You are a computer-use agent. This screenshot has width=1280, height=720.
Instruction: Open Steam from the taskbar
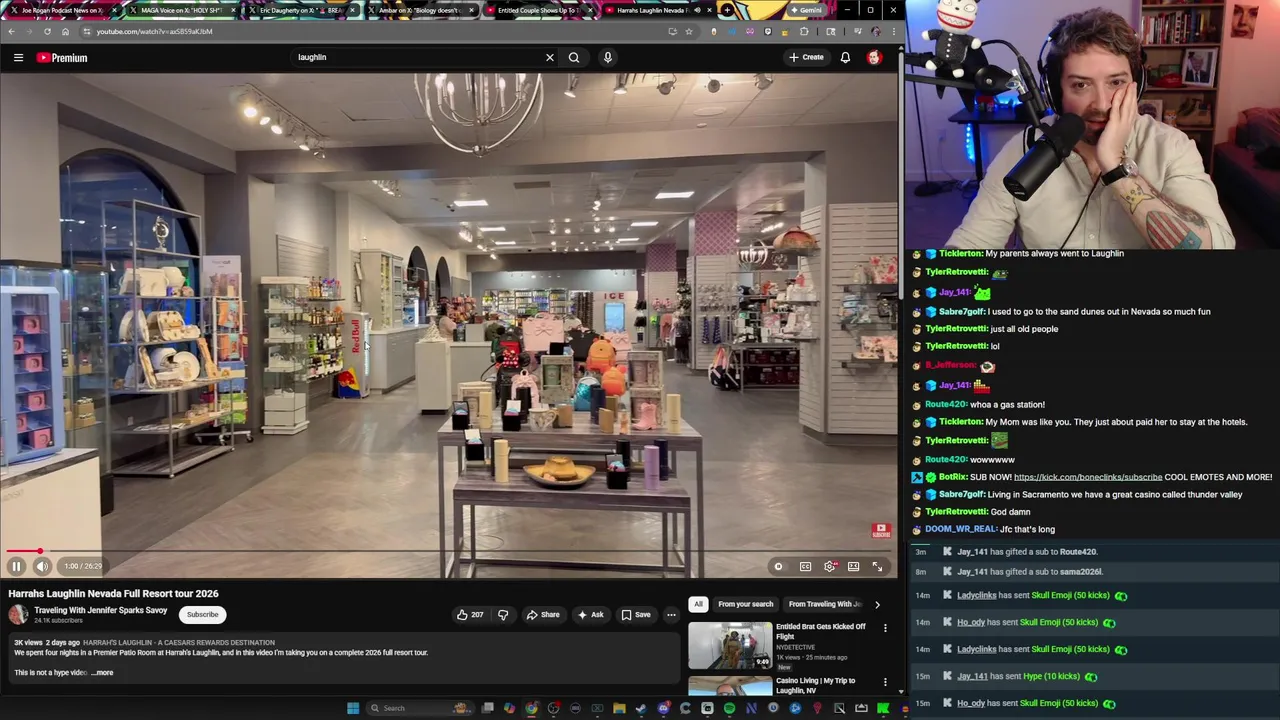click(641, 708)
